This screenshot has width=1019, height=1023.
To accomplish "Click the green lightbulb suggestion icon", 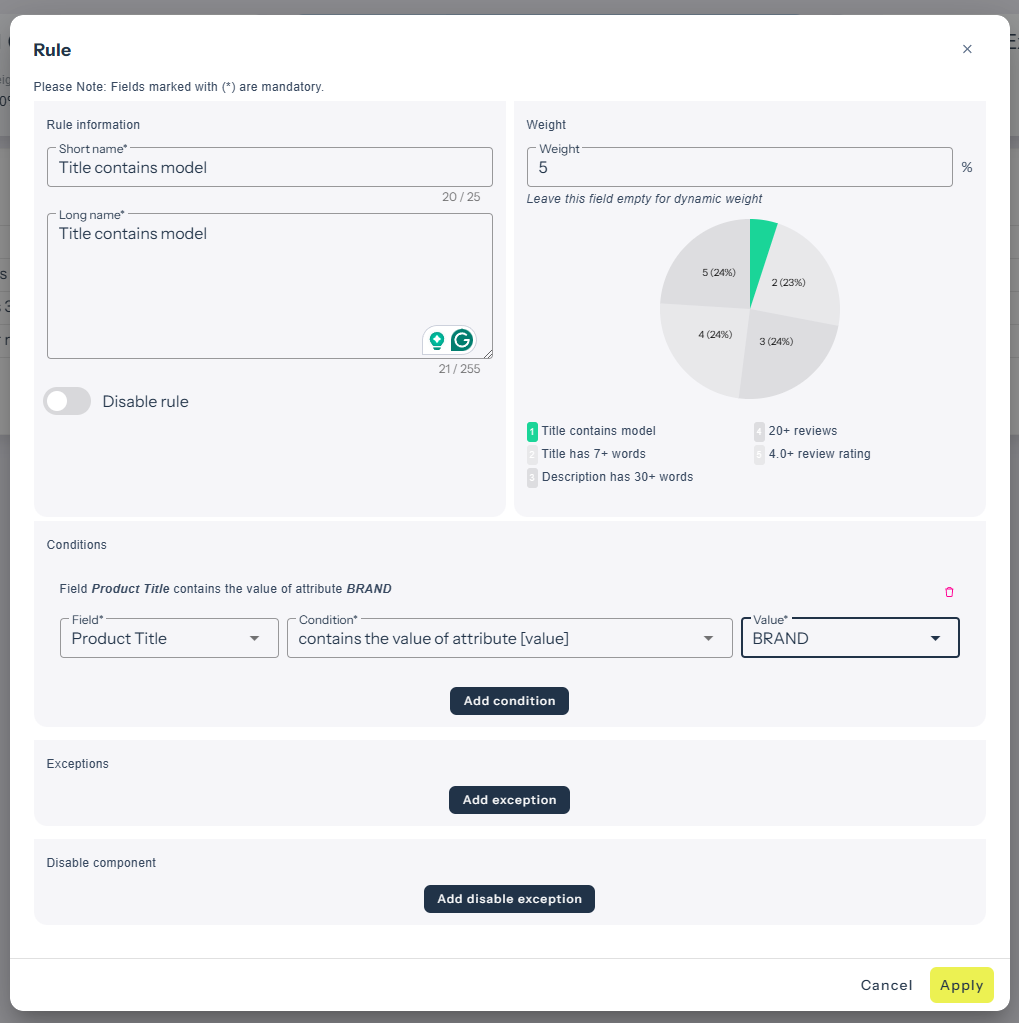I will (x=437, y=340).
